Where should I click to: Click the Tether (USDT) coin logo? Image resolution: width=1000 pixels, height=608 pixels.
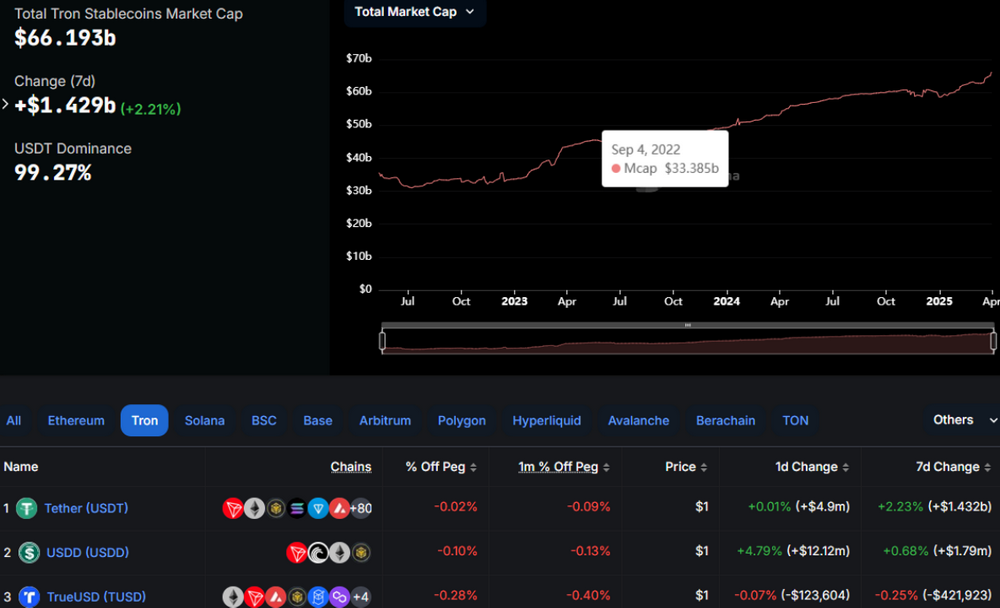coord(27,509)
